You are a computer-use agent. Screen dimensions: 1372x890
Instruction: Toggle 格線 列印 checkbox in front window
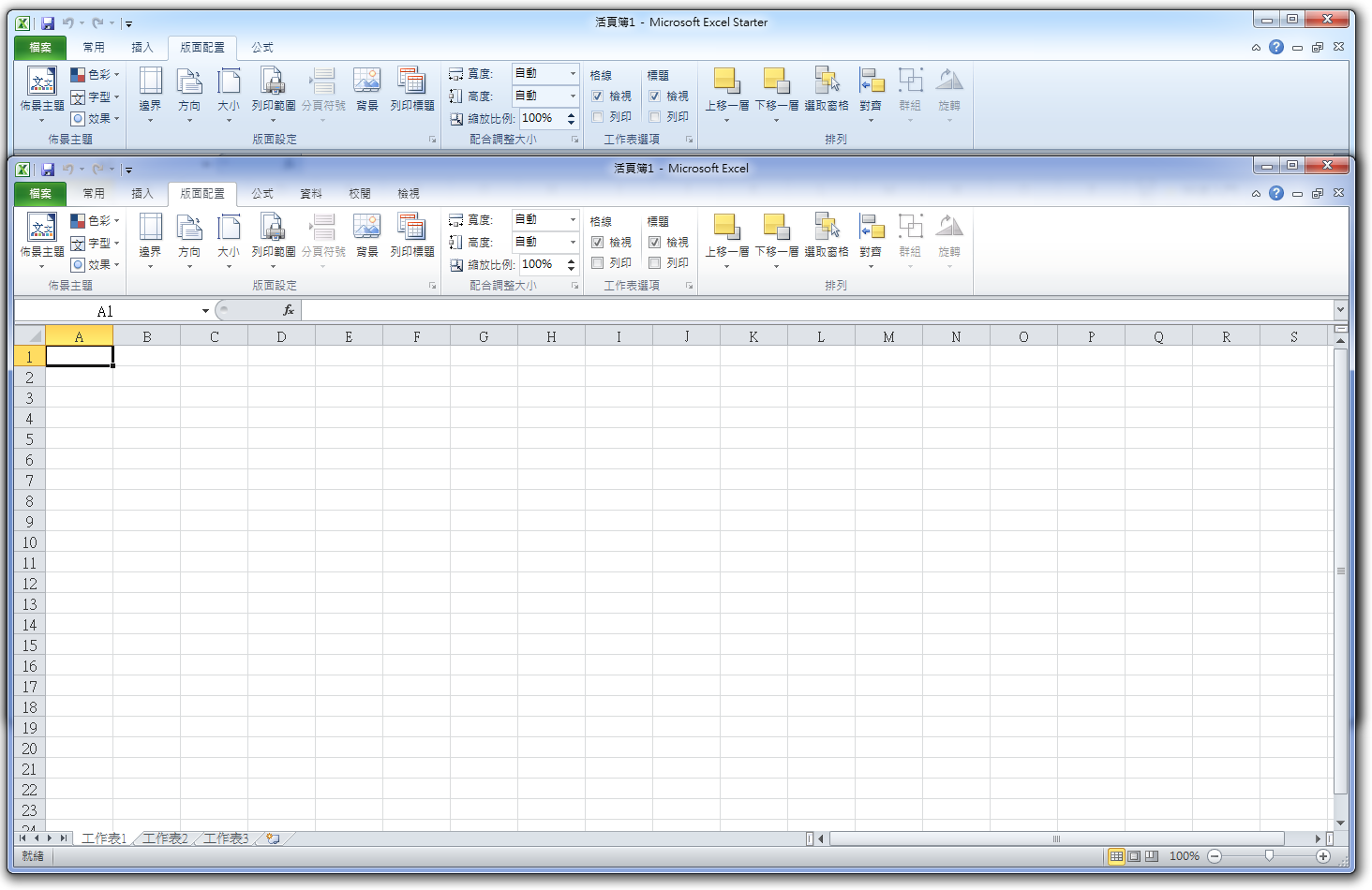coord(597,263)
